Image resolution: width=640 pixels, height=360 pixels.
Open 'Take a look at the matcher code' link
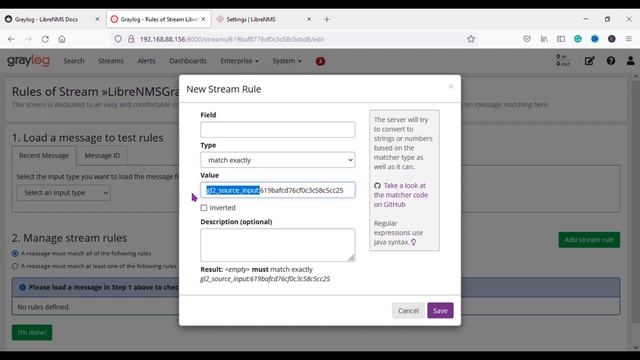[401, 195]
